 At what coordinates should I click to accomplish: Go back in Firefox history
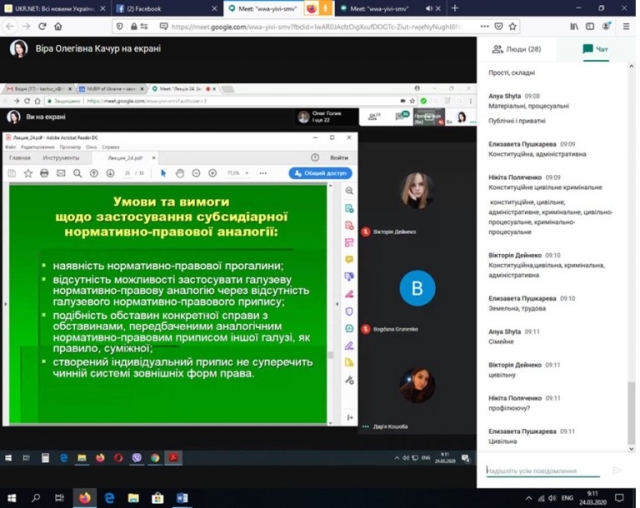[10, 27]
